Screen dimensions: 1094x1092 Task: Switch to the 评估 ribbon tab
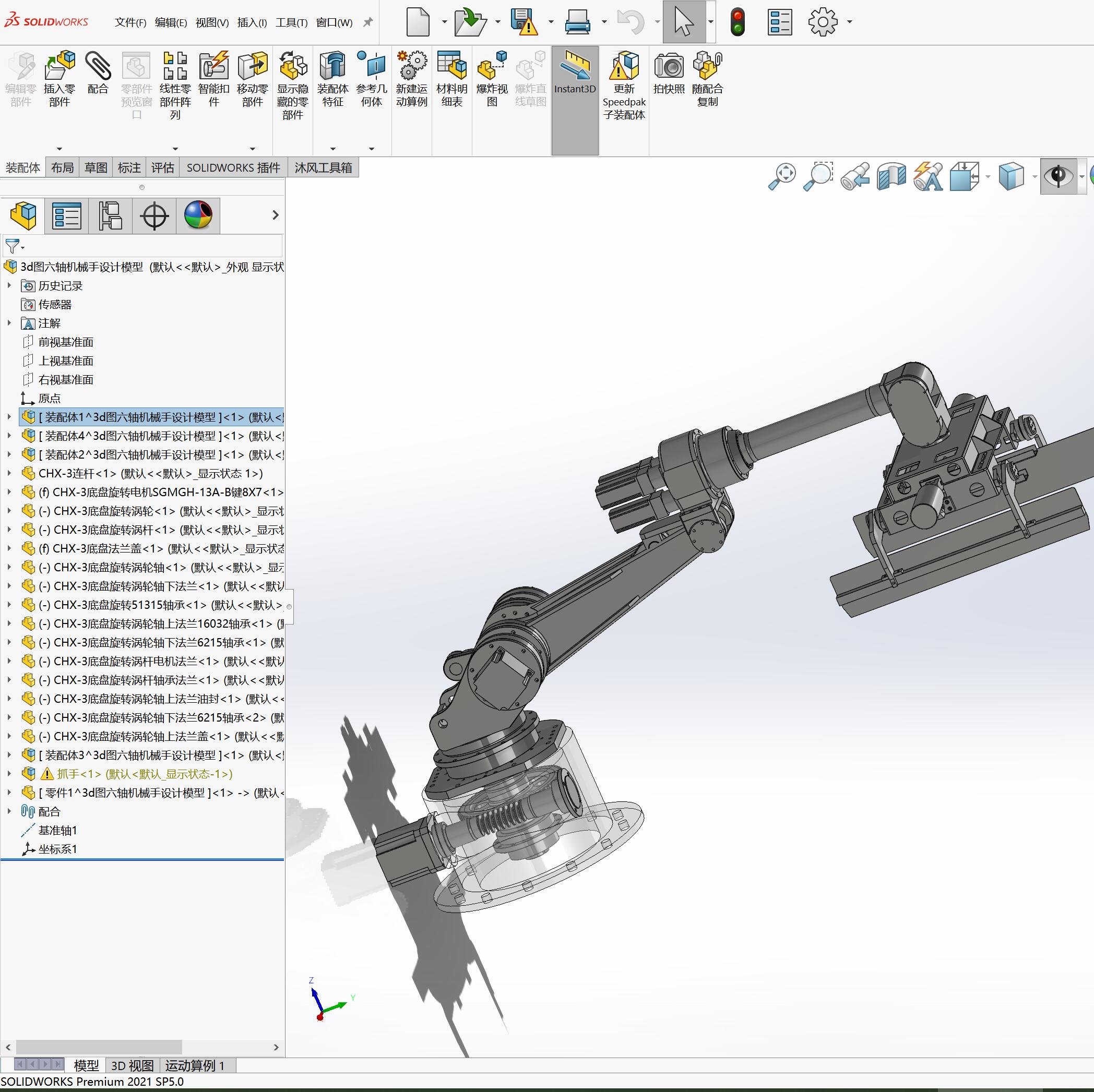pyautogui.click(x=162, y=167)
